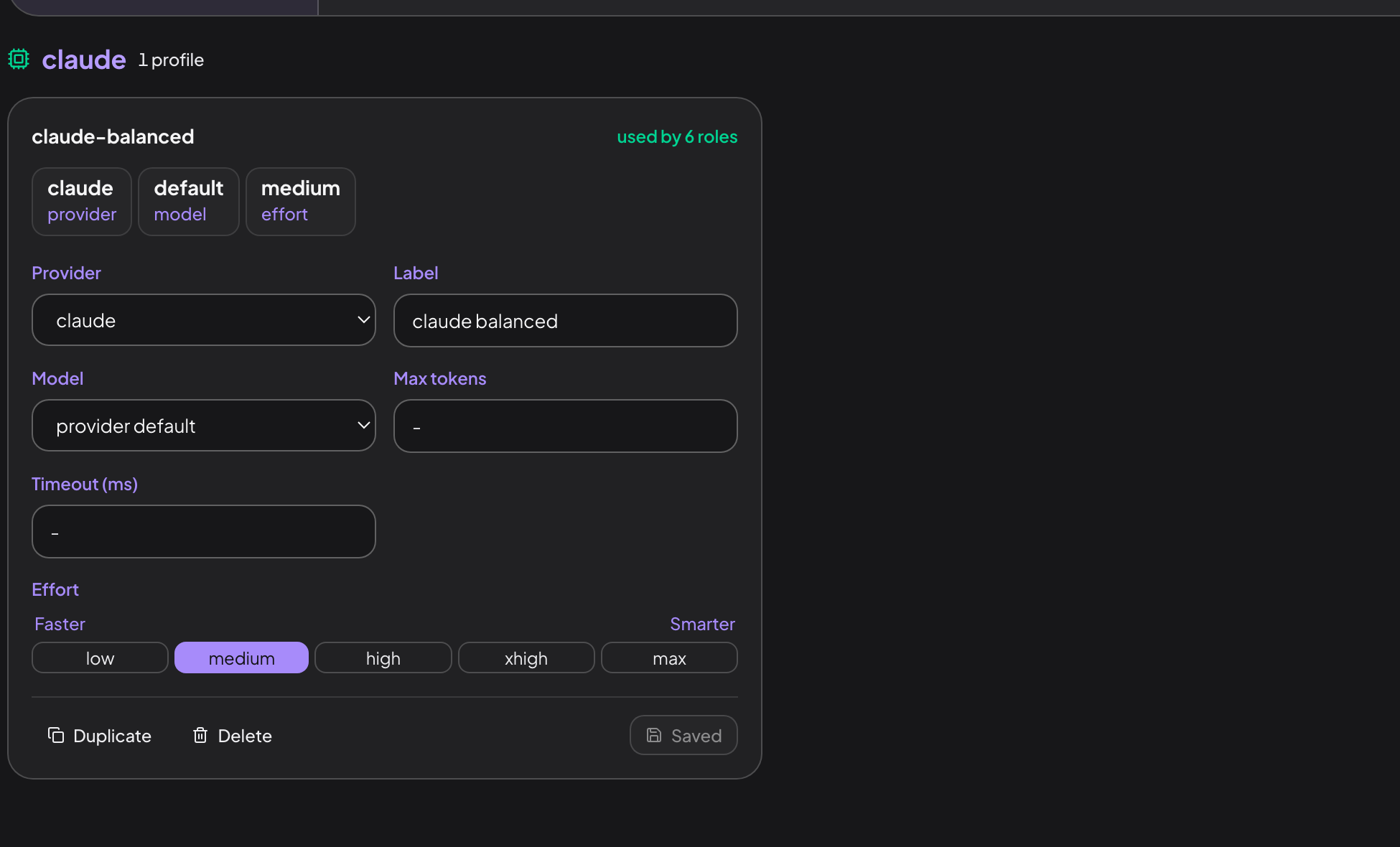The width and height of the screenshot is (1400, 847).
Task: Click the green chip icon beside claude
Action: (19, 59)
